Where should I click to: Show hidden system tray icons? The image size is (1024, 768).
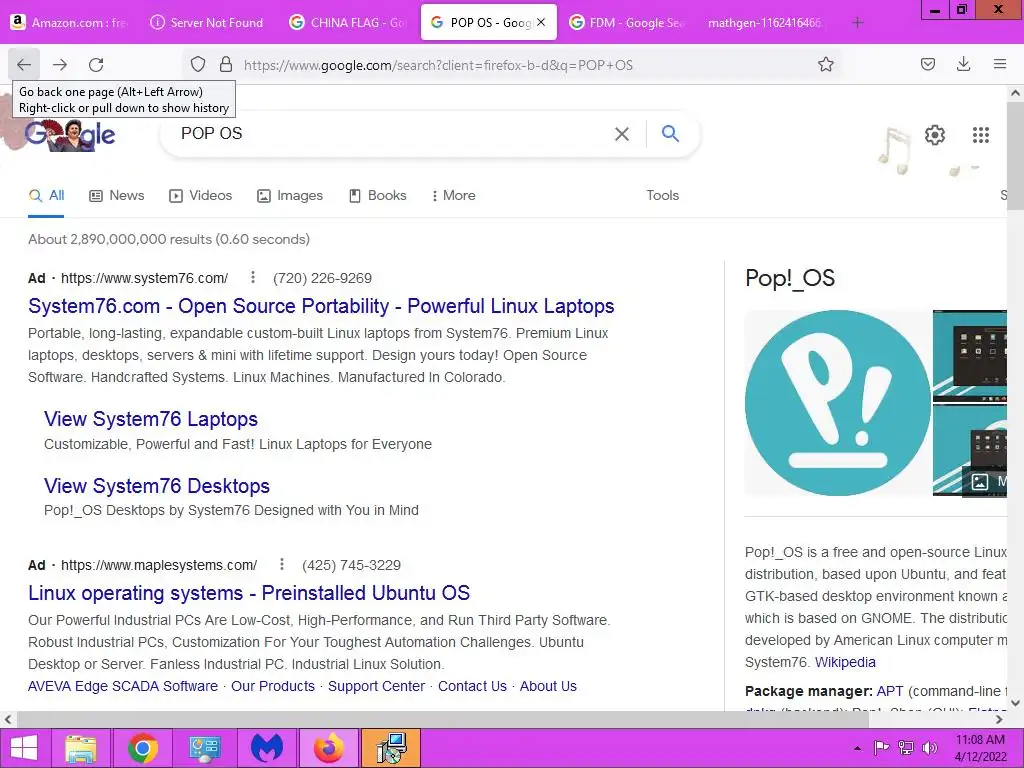pyautogui.click(x=857, y=748)
